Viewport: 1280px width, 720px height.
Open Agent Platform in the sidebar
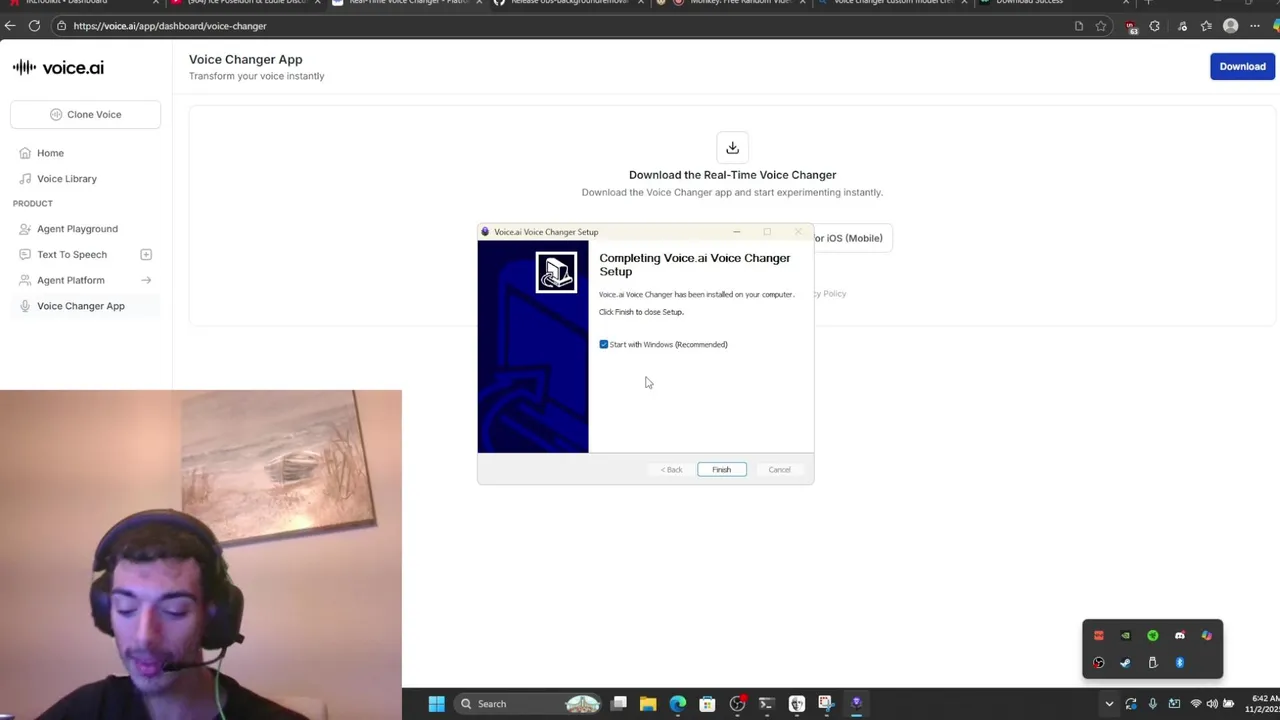point(71,280)
